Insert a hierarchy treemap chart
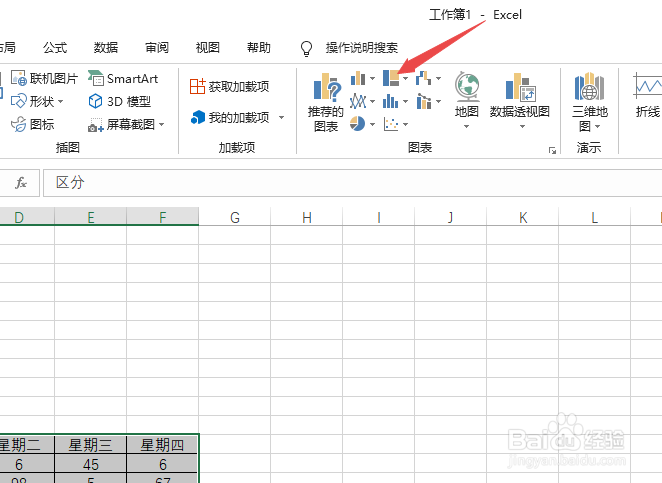The width and height of the screenshot is (662, 483). (x=391, y=78)
